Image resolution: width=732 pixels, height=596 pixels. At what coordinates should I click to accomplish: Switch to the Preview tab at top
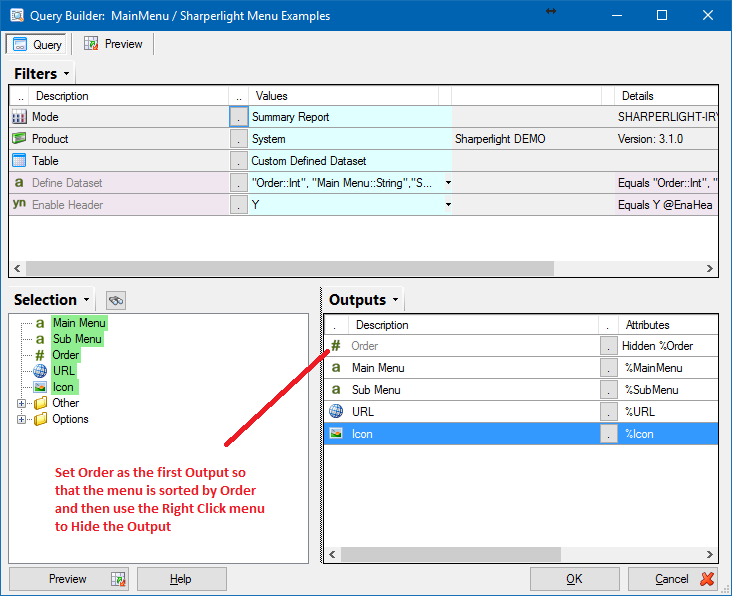113,44
